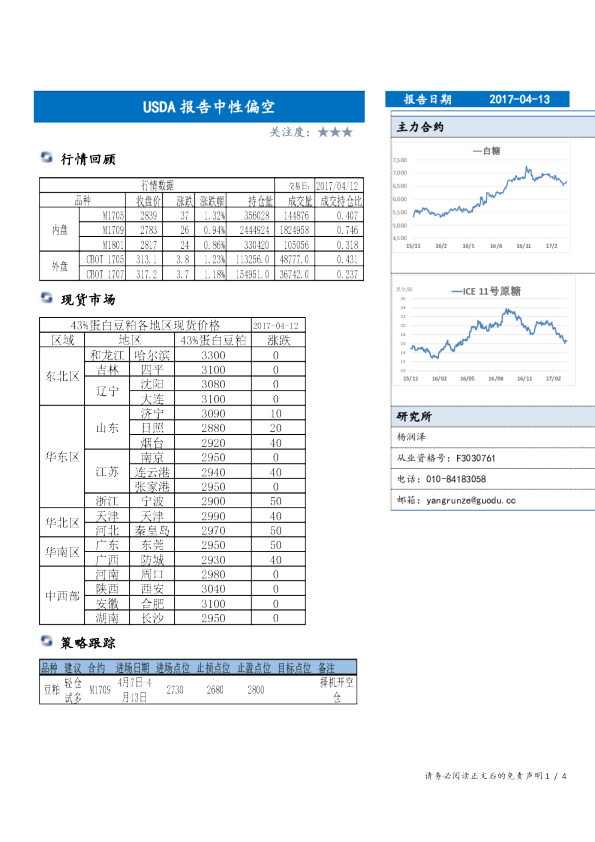Image resolution: width=595 pixels, height=842 pixels.
Task: Click the icon beside 行情回顾 heading
Action: click(x=47, y=157)
